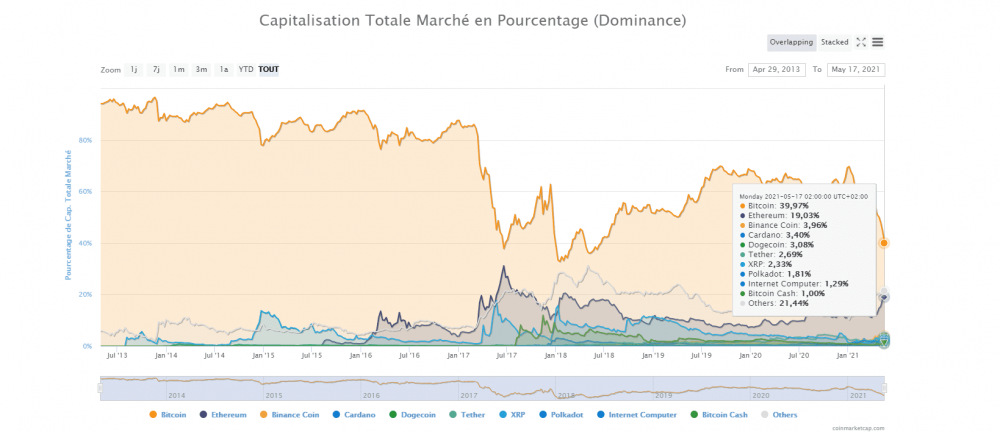Select YTD zoom range
The image size is (1000, 432).
point(246,70)
